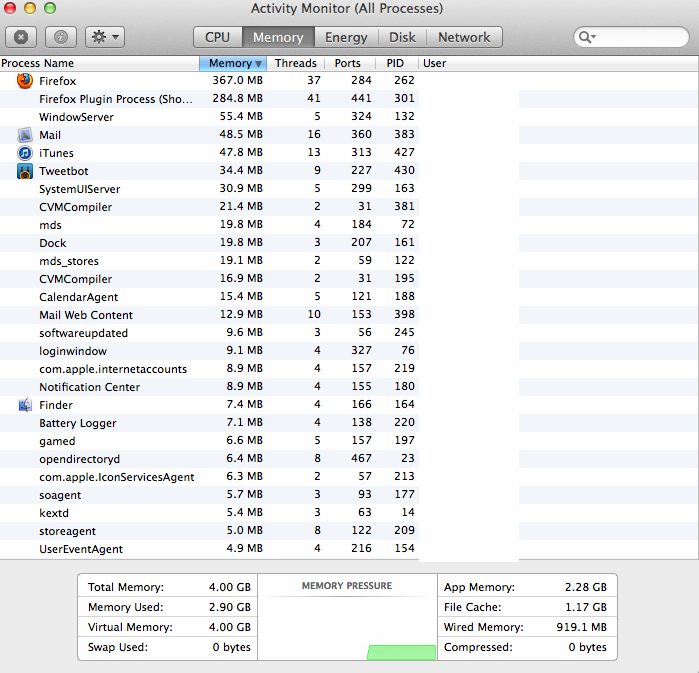Select CVMCompiler using 16.9 MB
Viewport: 699px width, 673px height.
(350, 279)
